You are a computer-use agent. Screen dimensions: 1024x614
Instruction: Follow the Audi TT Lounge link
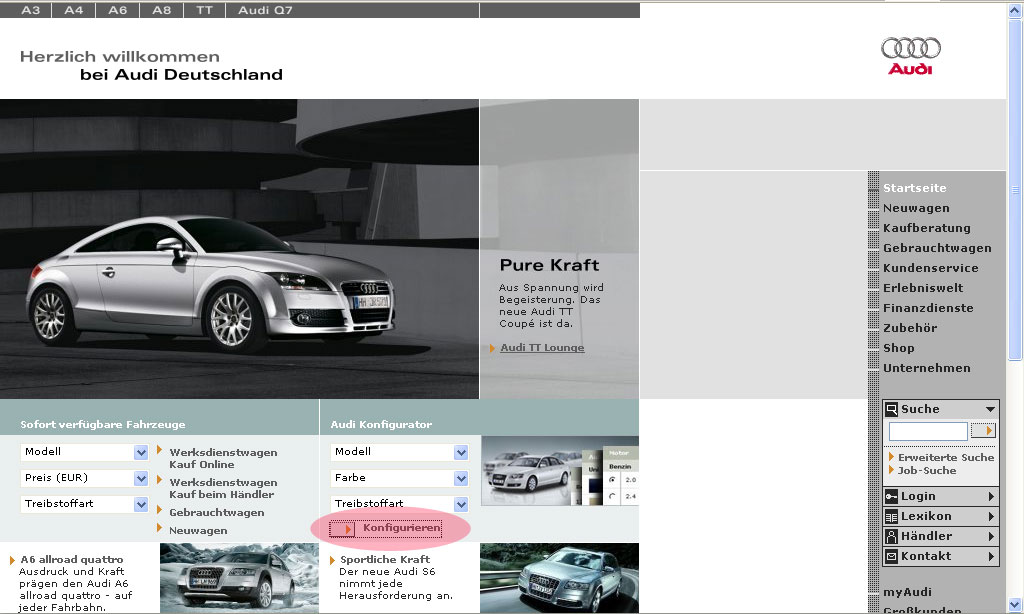coord(542,347)
